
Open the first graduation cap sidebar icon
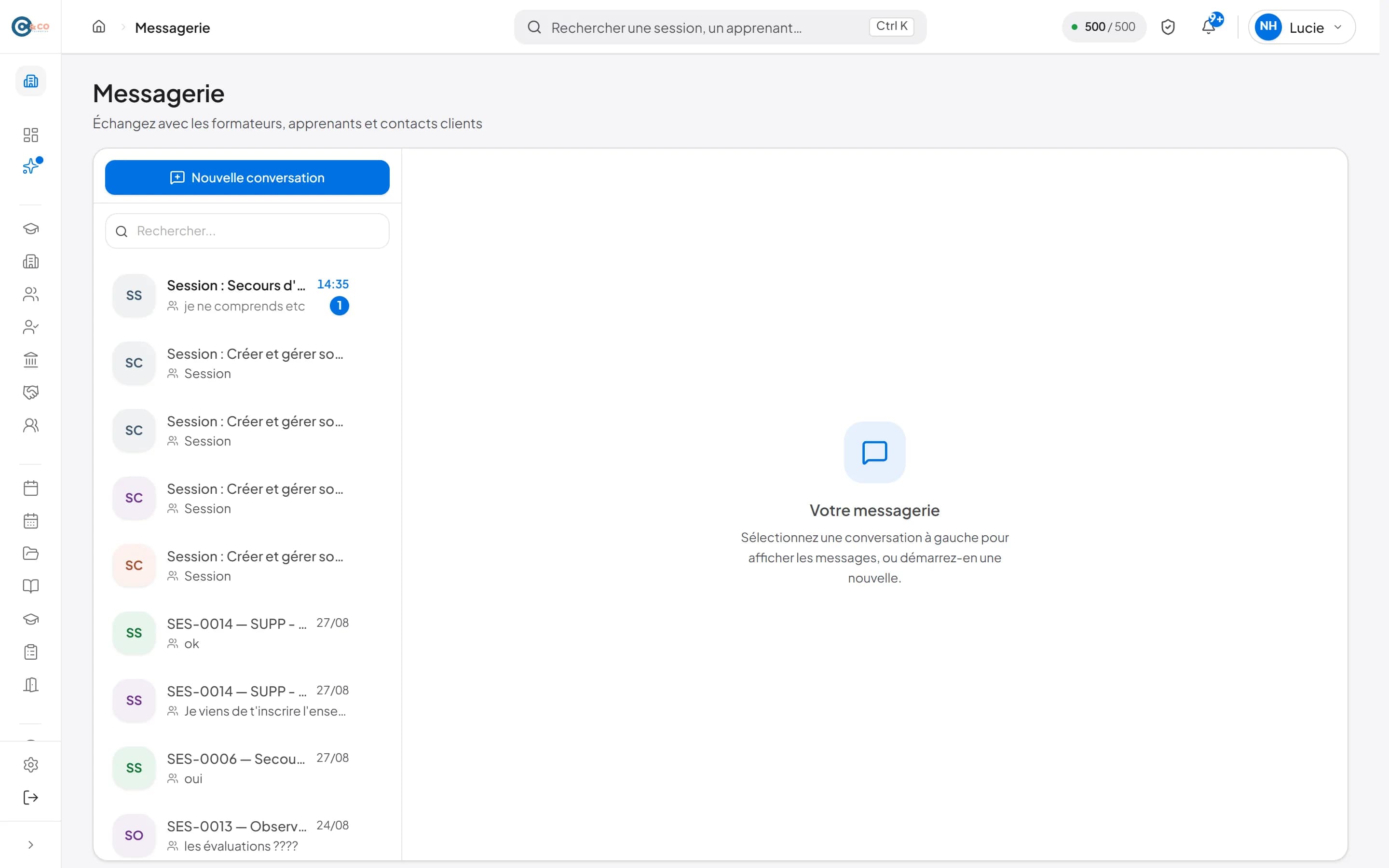31,229
